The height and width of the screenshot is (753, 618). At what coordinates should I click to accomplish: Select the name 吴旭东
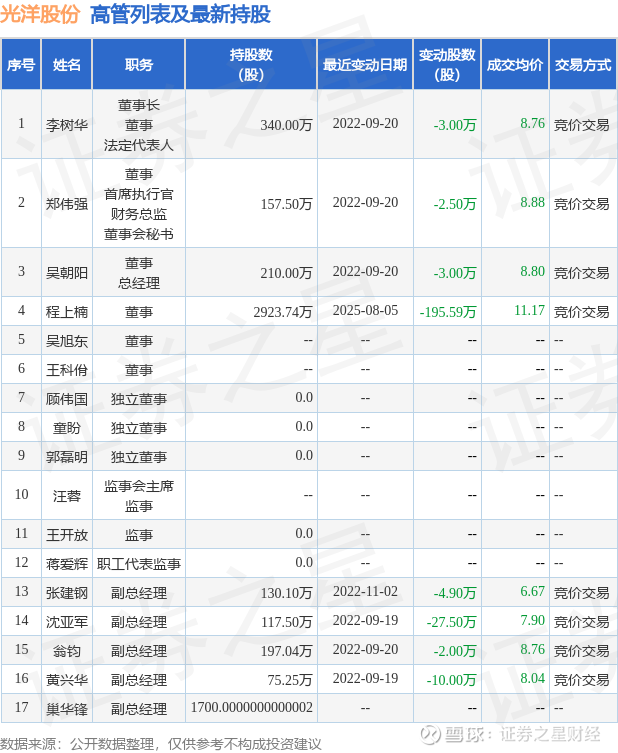click(x=67, y=341)
